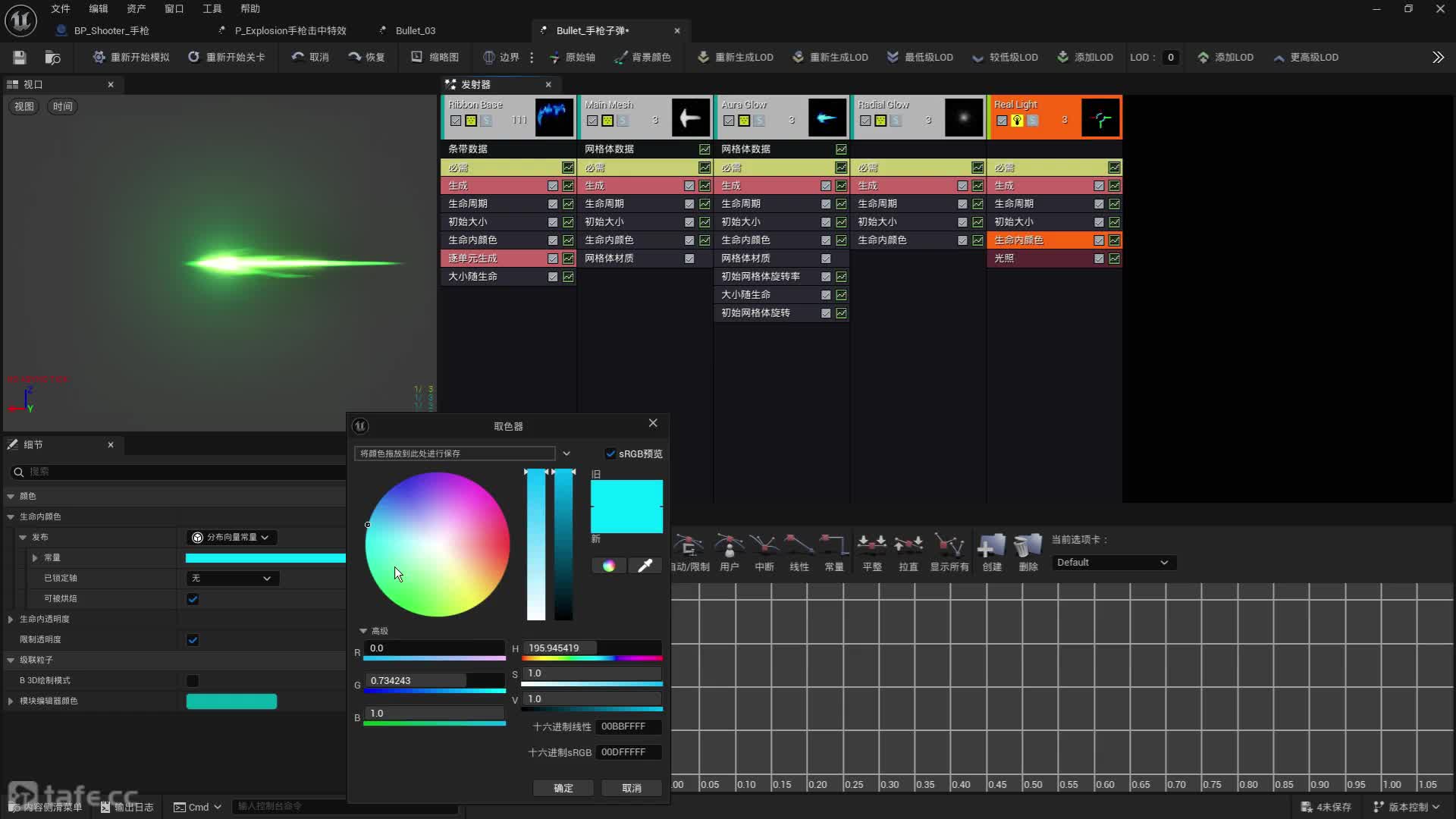Open the Default current tab dropdown
Image resolution: width=1456 pixels, height=819 pixels.
(x=1112, y=563)
